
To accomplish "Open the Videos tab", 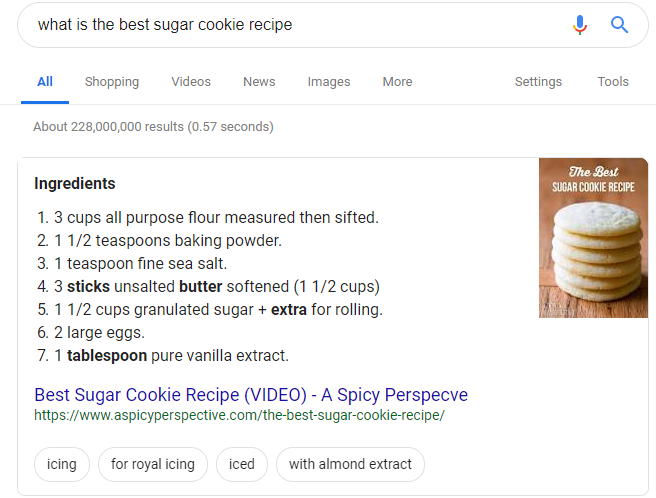I will tap(191, 82).
